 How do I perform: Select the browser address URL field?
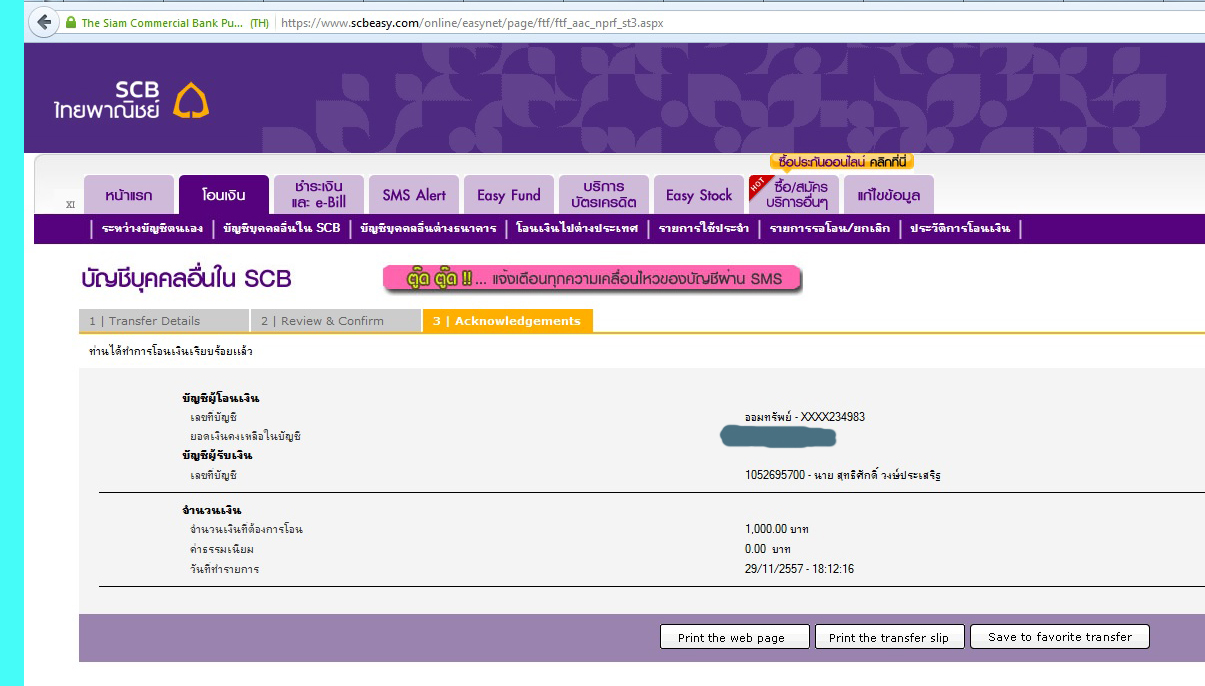(x=740, y=22)
